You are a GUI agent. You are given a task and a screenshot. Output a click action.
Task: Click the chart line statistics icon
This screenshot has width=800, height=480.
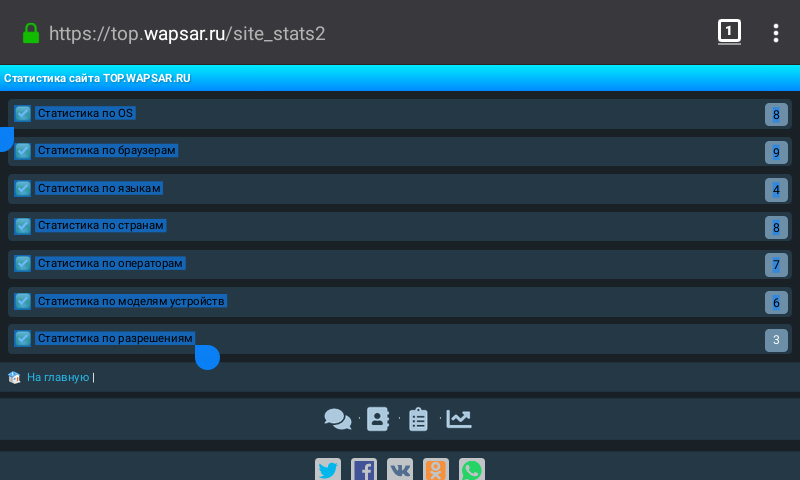click(x=459, y=420)
